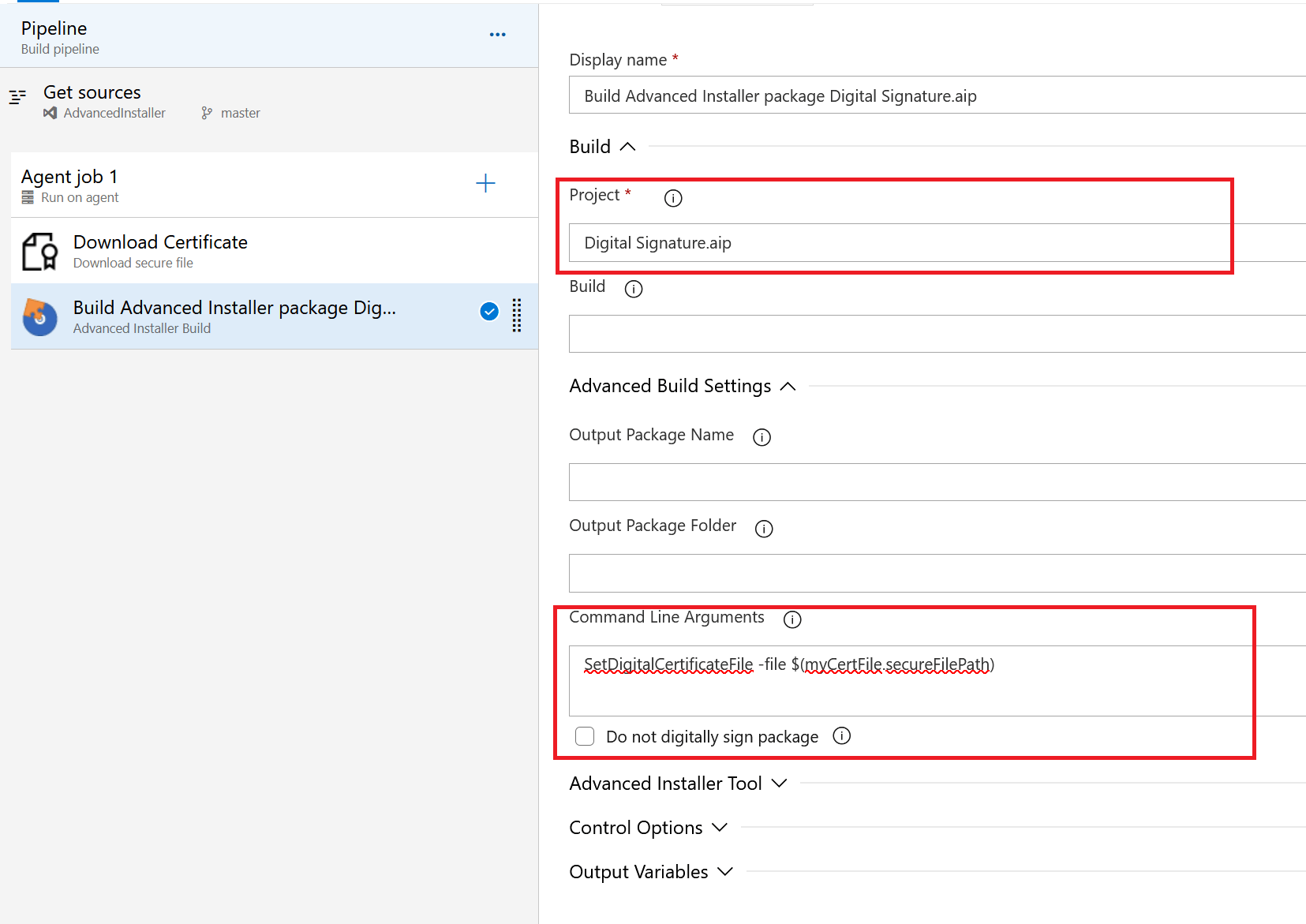Screen dimensions: 1306x924
Task: Collapse the Build section
Action: click(x=627, y=147)
